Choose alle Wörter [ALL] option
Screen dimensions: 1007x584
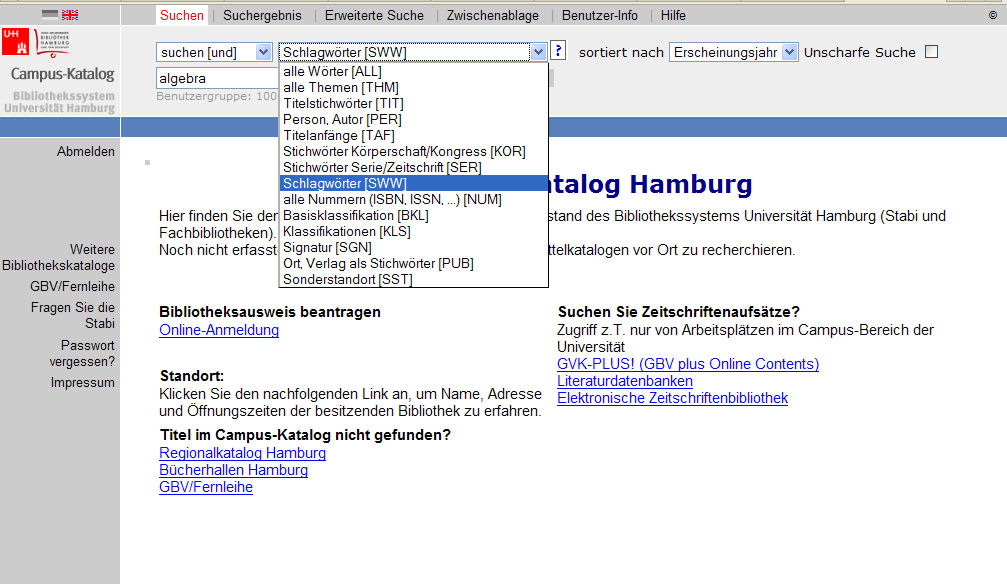click(414, 71)
